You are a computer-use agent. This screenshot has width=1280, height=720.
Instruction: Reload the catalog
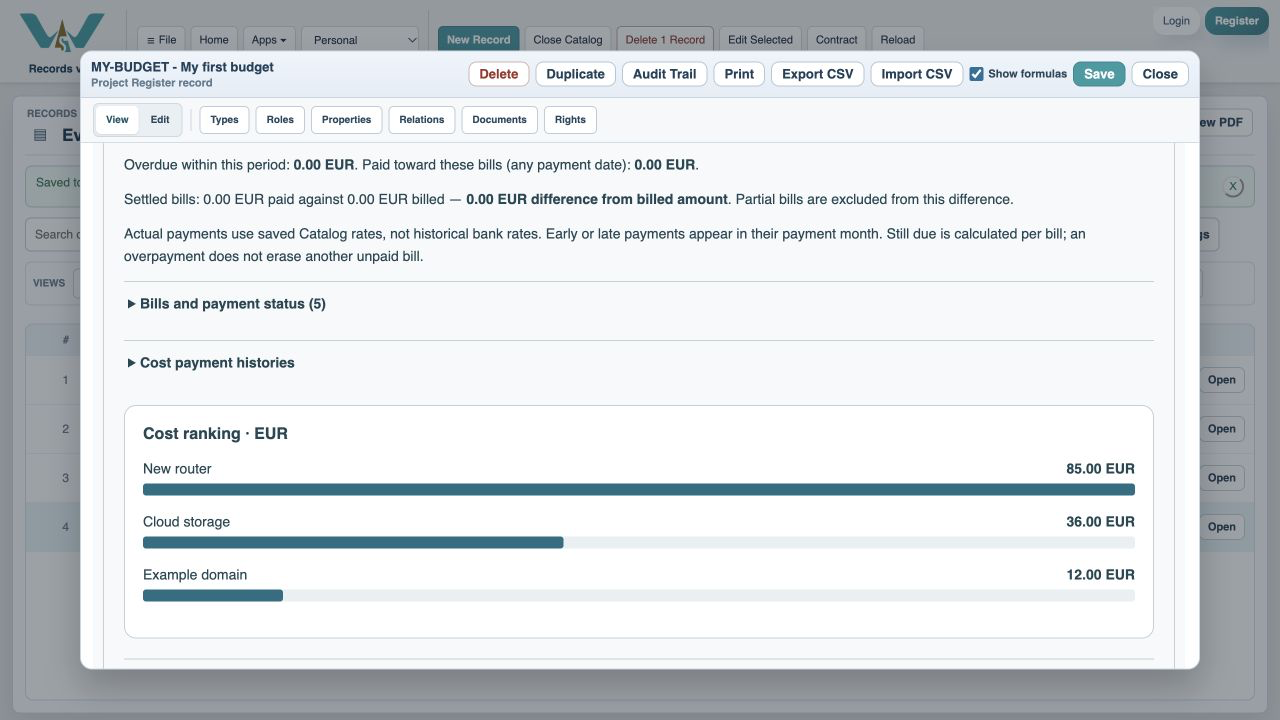tap(898, 40)
